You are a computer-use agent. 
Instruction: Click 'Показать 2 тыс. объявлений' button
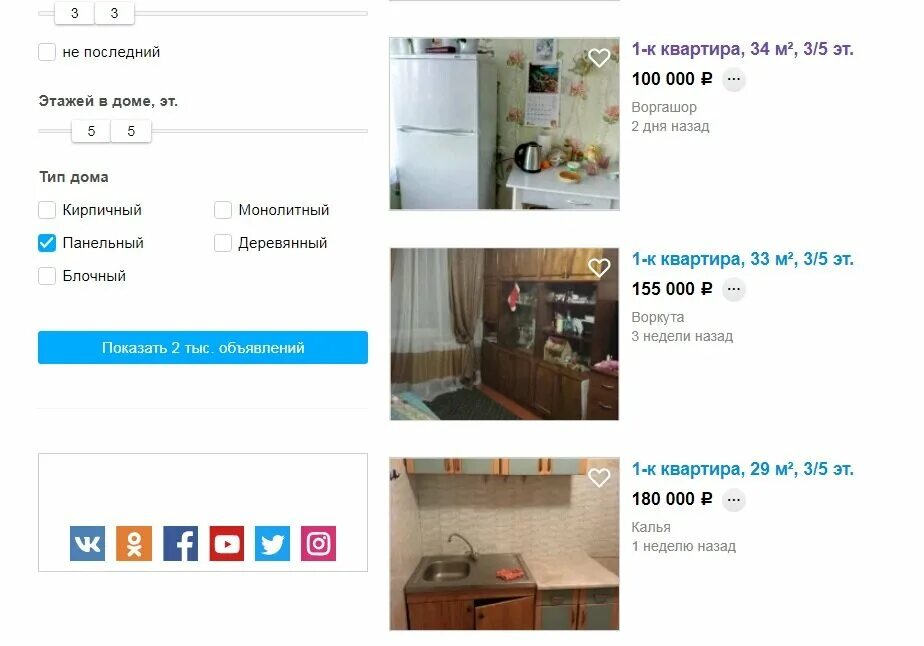click(x=203, y=348)
